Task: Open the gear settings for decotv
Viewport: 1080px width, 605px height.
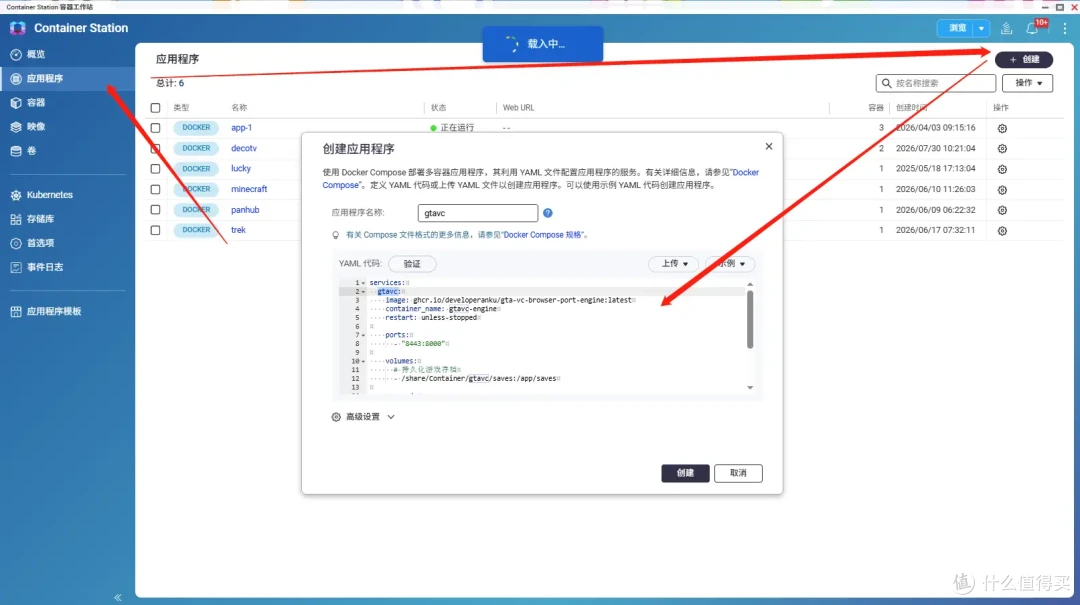Action: [x=1002, y=149]
